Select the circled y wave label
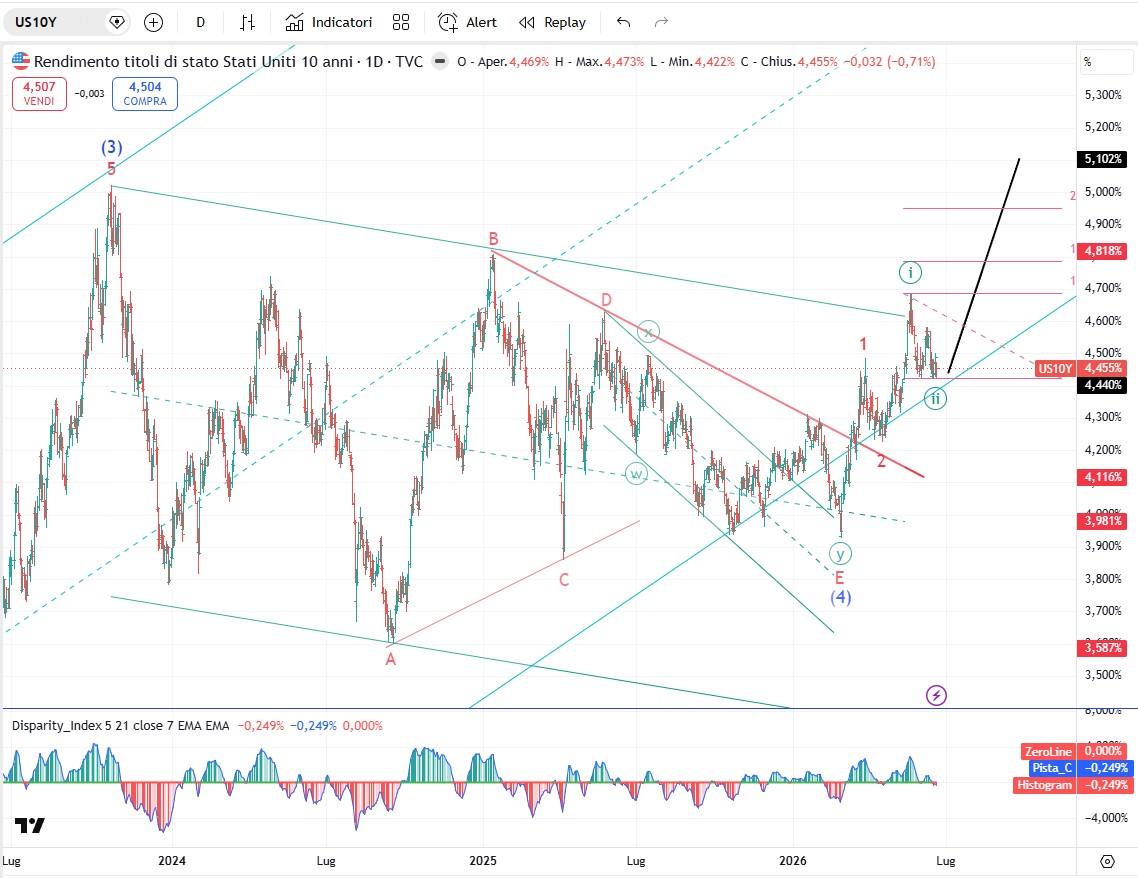 [840, 554]
